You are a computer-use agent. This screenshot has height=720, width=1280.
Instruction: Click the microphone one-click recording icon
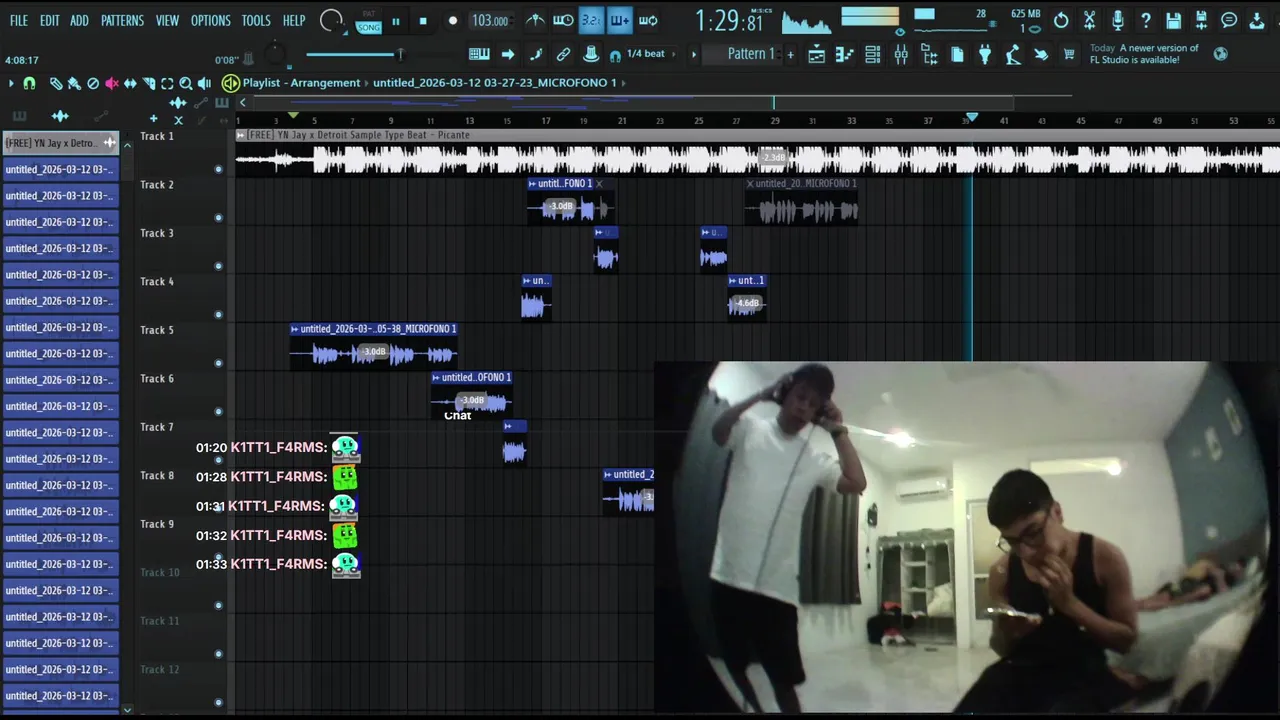click(x=1117, y=20)
